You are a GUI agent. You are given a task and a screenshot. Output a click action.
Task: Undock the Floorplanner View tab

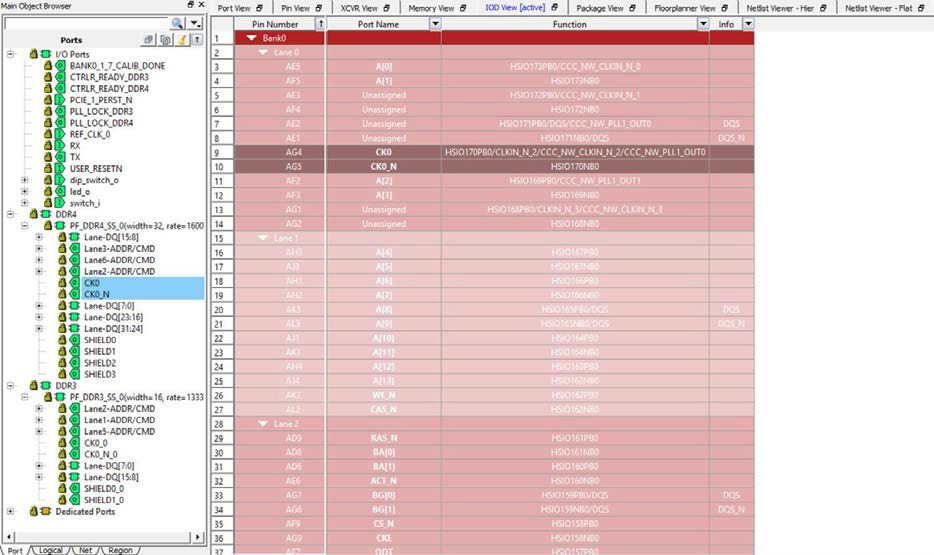724,8
